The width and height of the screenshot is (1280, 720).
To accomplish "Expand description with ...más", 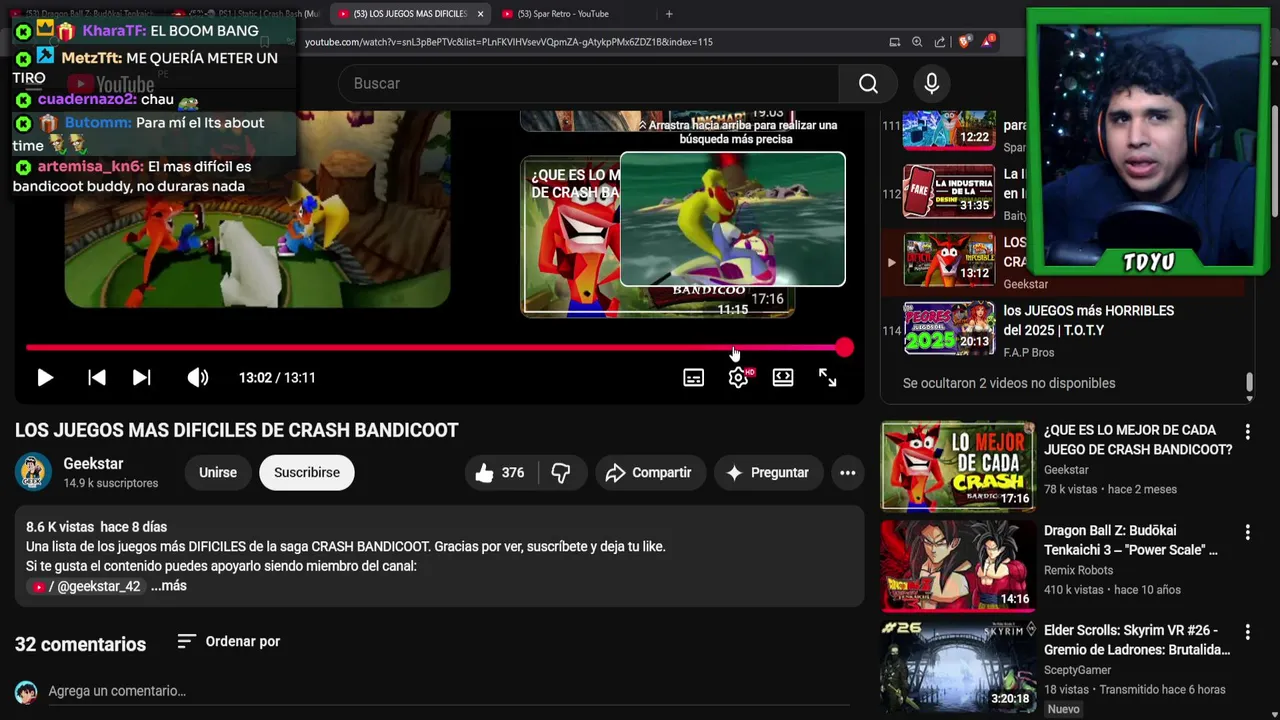I will click(x=169, y=586).
